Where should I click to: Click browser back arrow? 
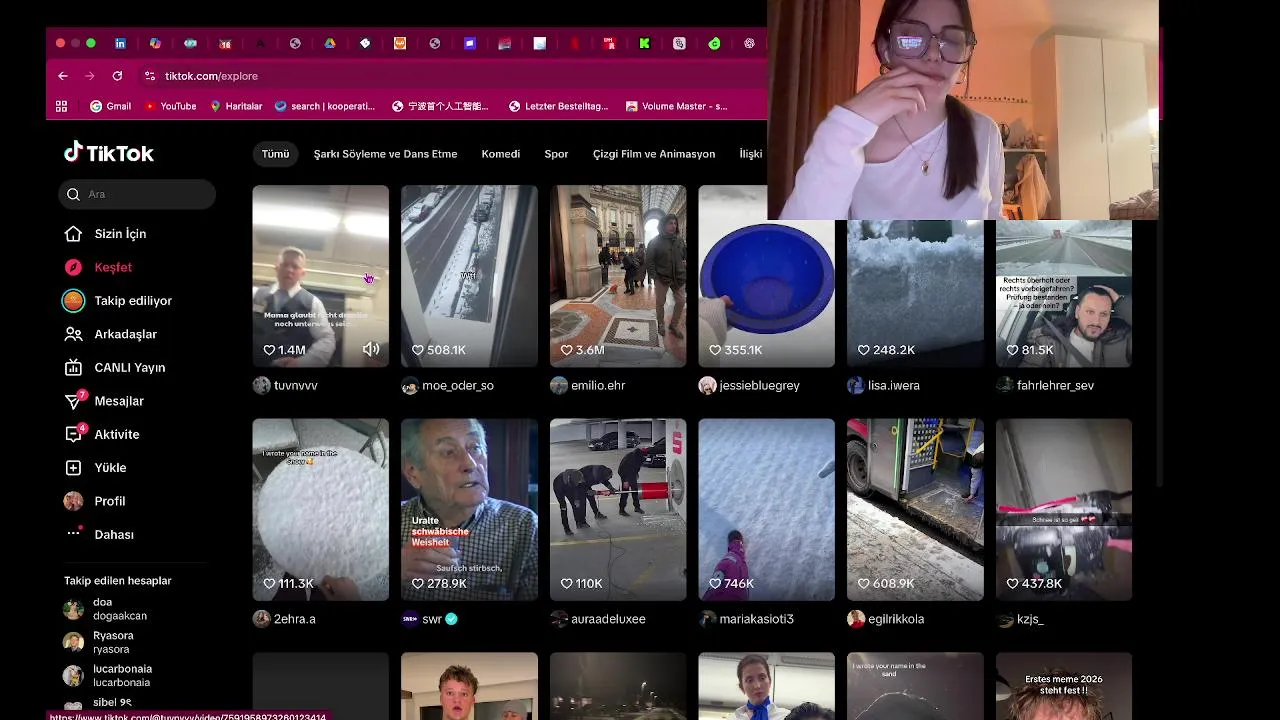click(63, 76)
